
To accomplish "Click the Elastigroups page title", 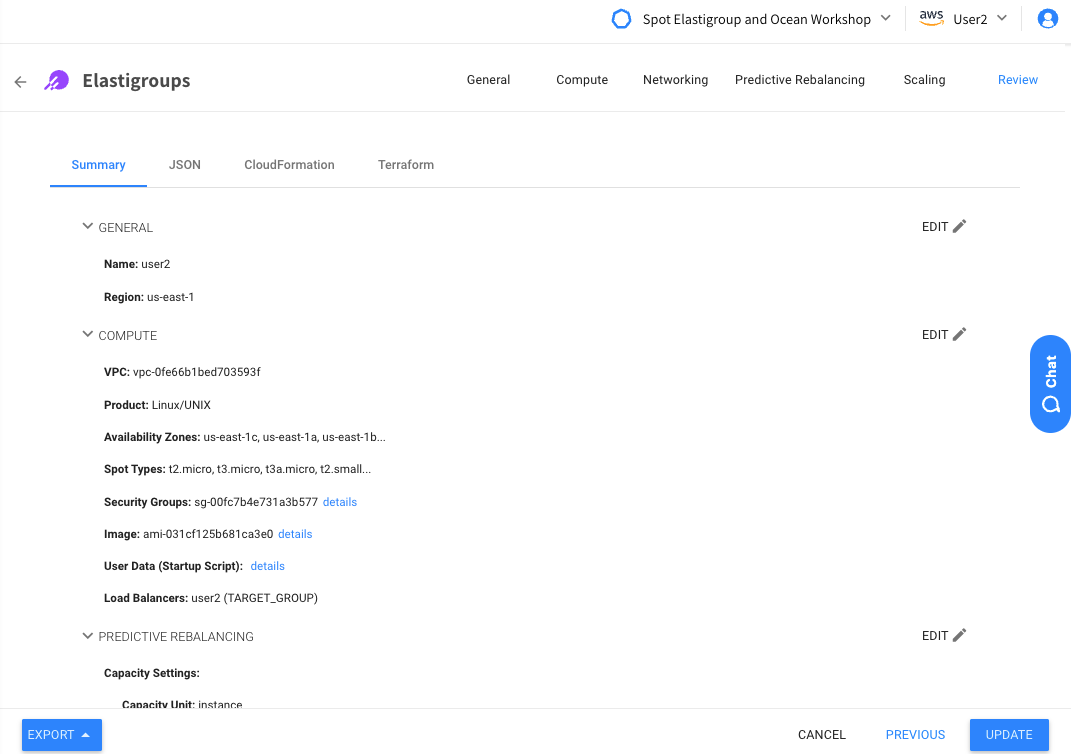I will click(137, 81).
